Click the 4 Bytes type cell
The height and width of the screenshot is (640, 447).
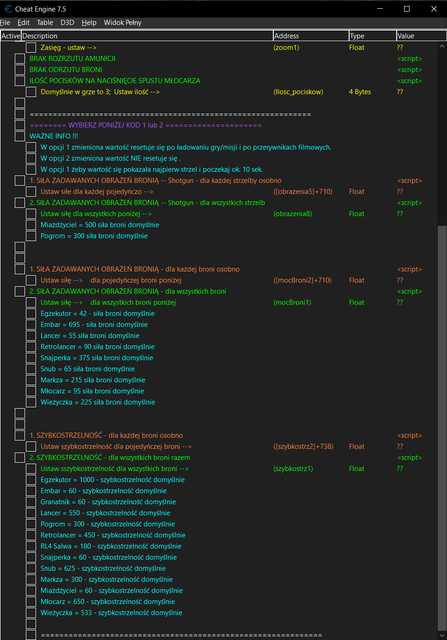coord(360,92)
